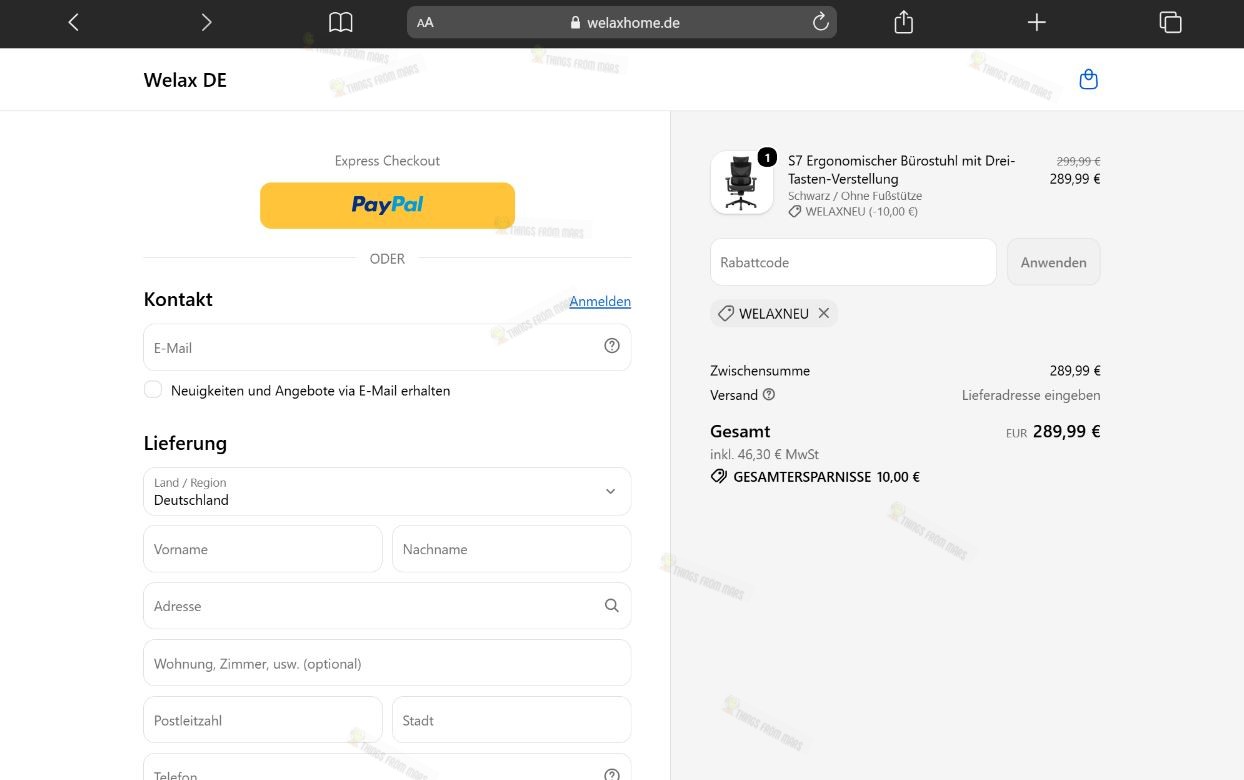Click the welaxhome.de address bar

tap(622, 22)
